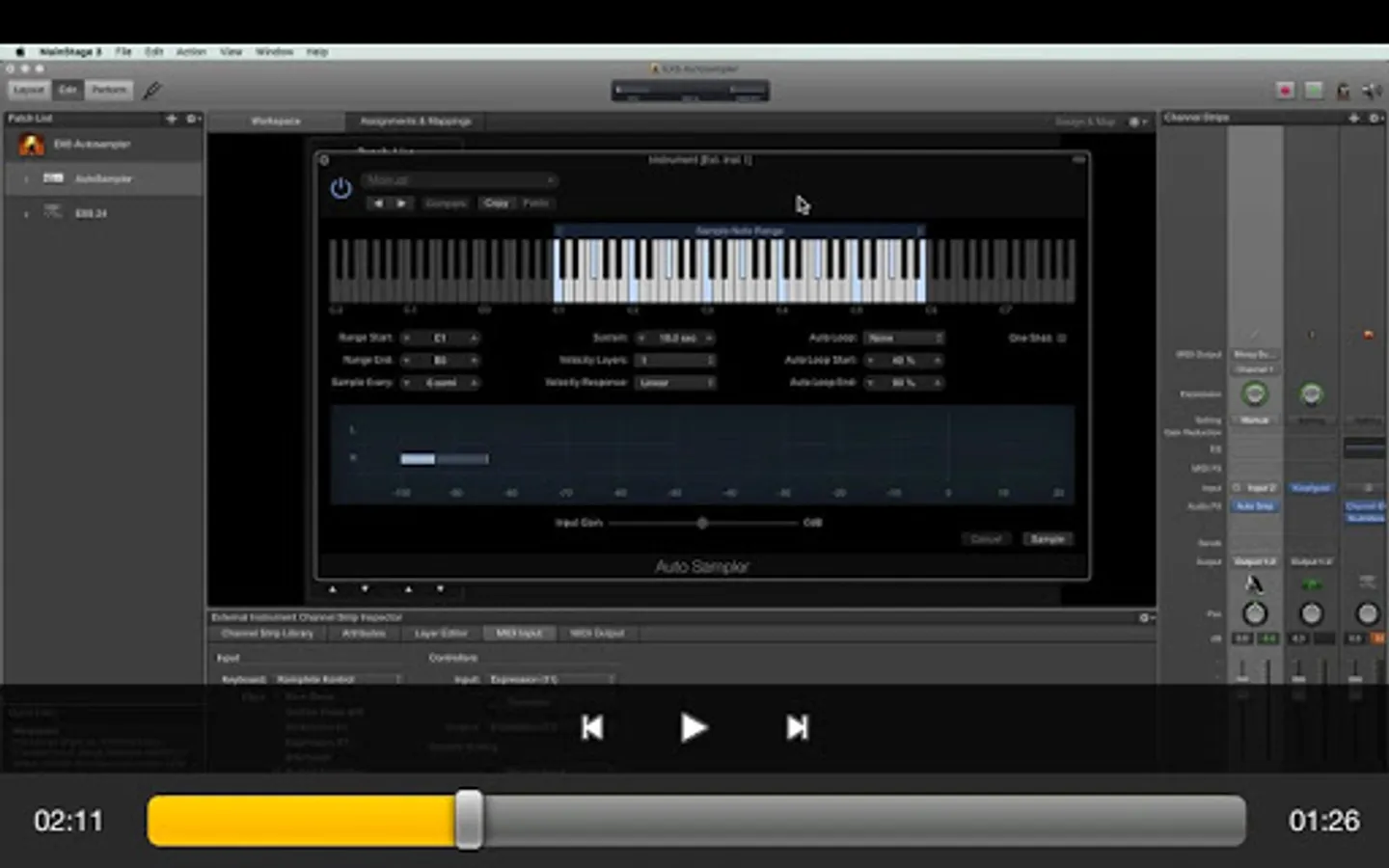Open the Layer Editor tab
Viewport: 1389px width, 868px height.
(x=441, y=634)
